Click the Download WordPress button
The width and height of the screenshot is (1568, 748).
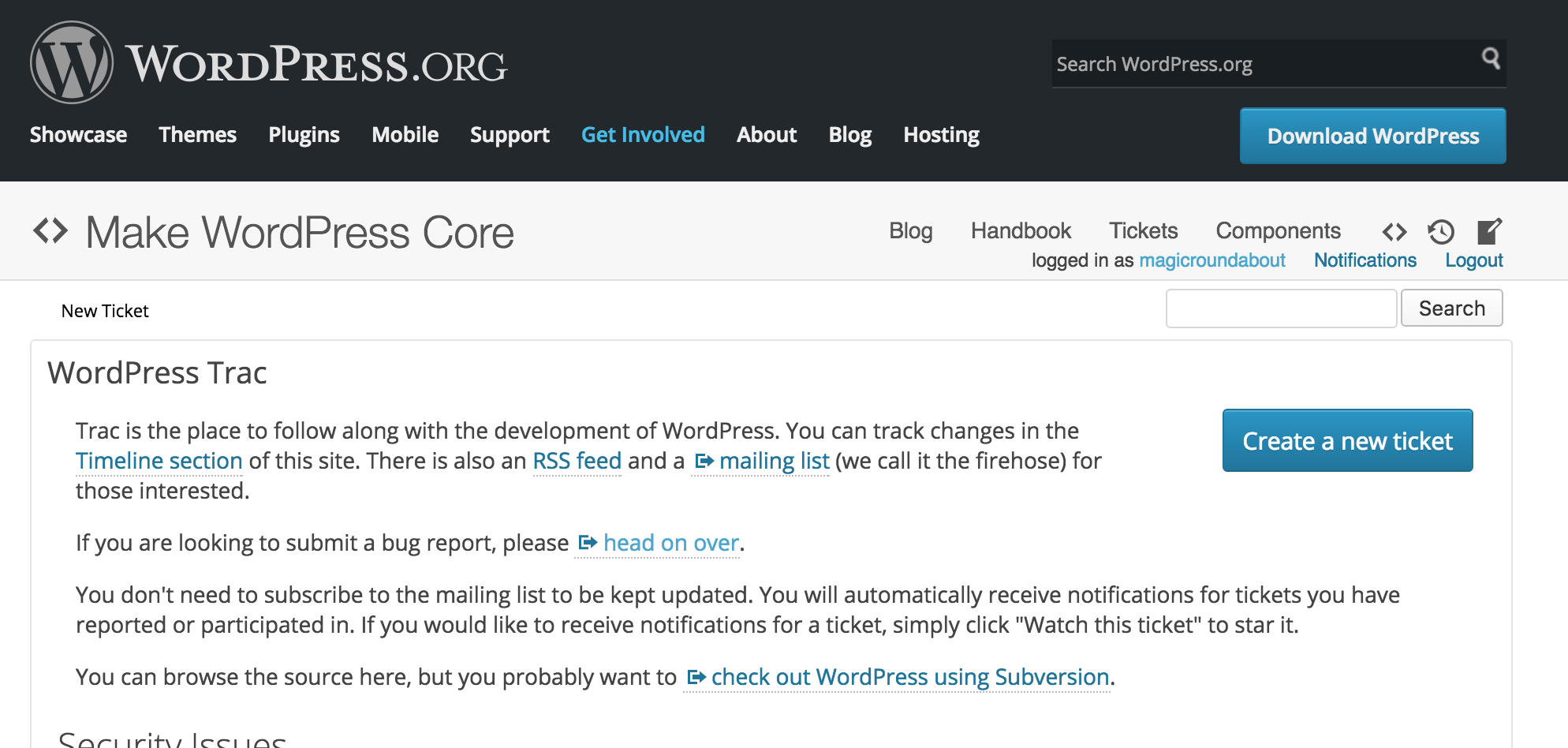[1373, 136]
